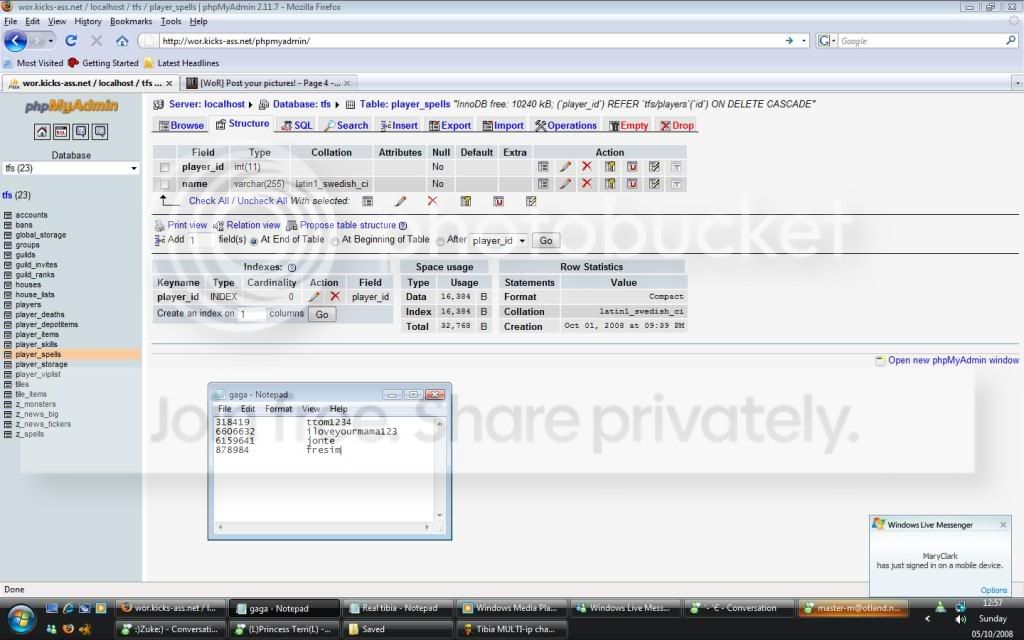Open the back/forward history dropdown arrow

51,41
